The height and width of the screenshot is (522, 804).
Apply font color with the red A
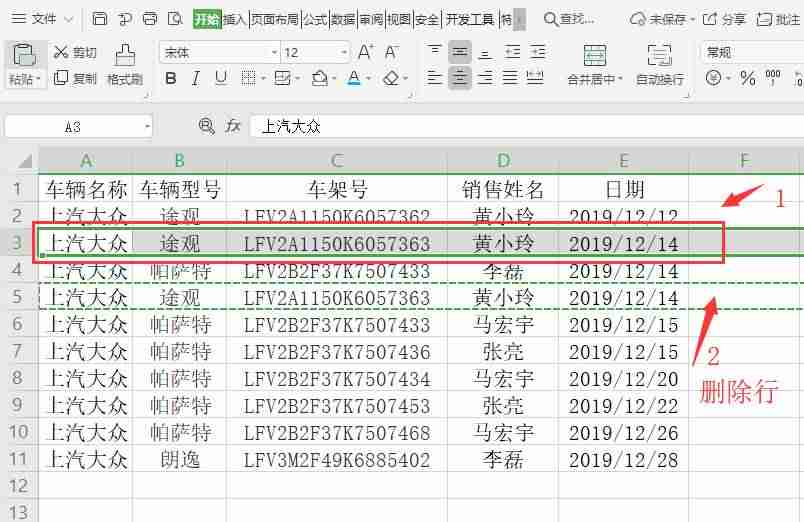(x=354, y=78)
